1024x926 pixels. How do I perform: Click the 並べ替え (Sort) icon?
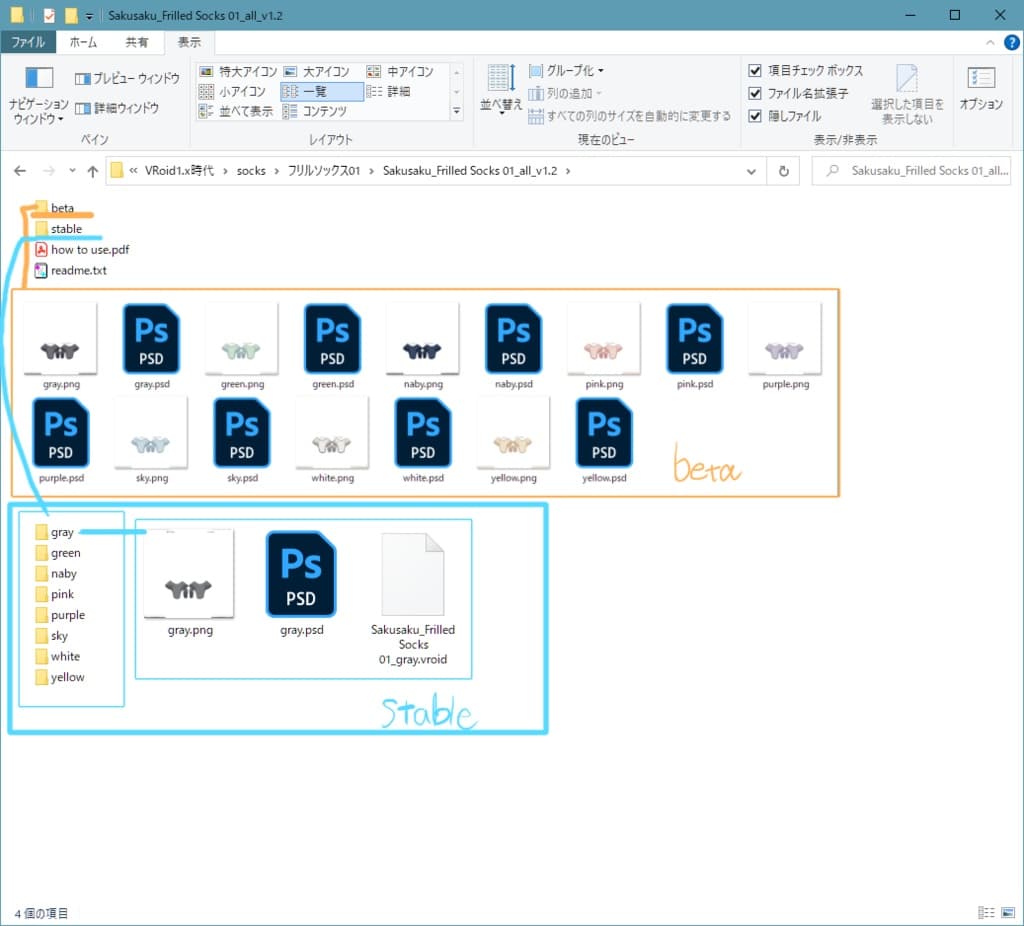(501, 88)
